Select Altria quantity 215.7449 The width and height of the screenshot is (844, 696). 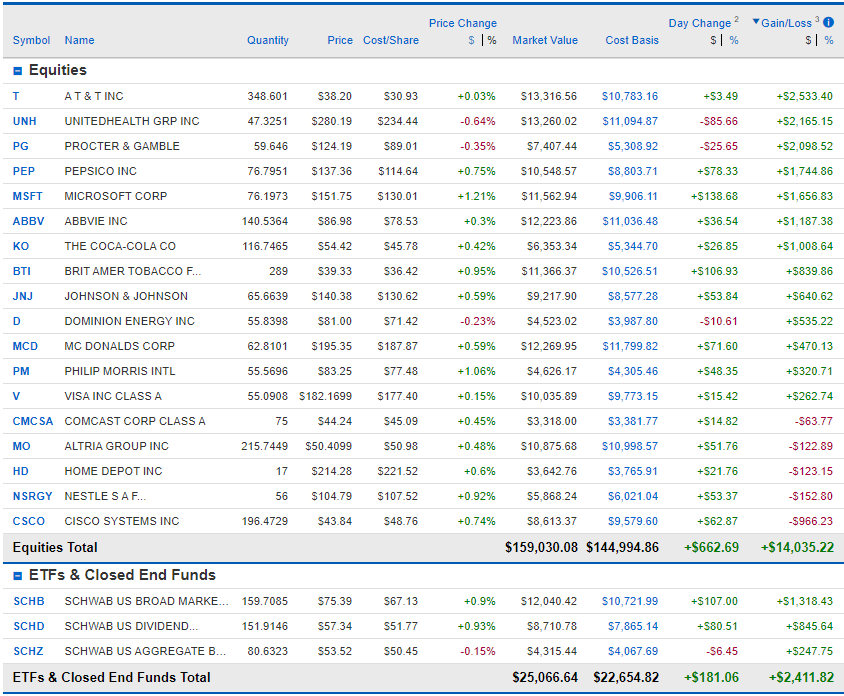[x=264, y=447]
